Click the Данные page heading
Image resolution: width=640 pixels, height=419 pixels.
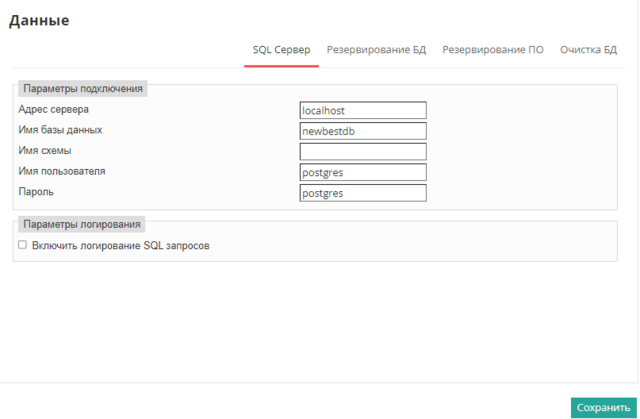[x=39, y=20]
